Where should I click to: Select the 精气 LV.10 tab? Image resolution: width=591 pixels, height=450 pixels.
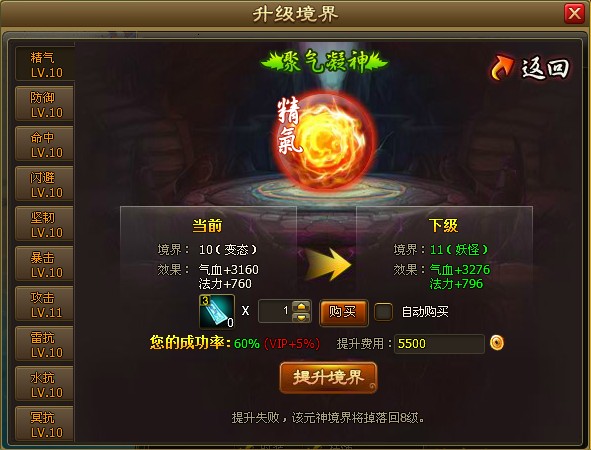pyautogui.click(x=45, y=64)
